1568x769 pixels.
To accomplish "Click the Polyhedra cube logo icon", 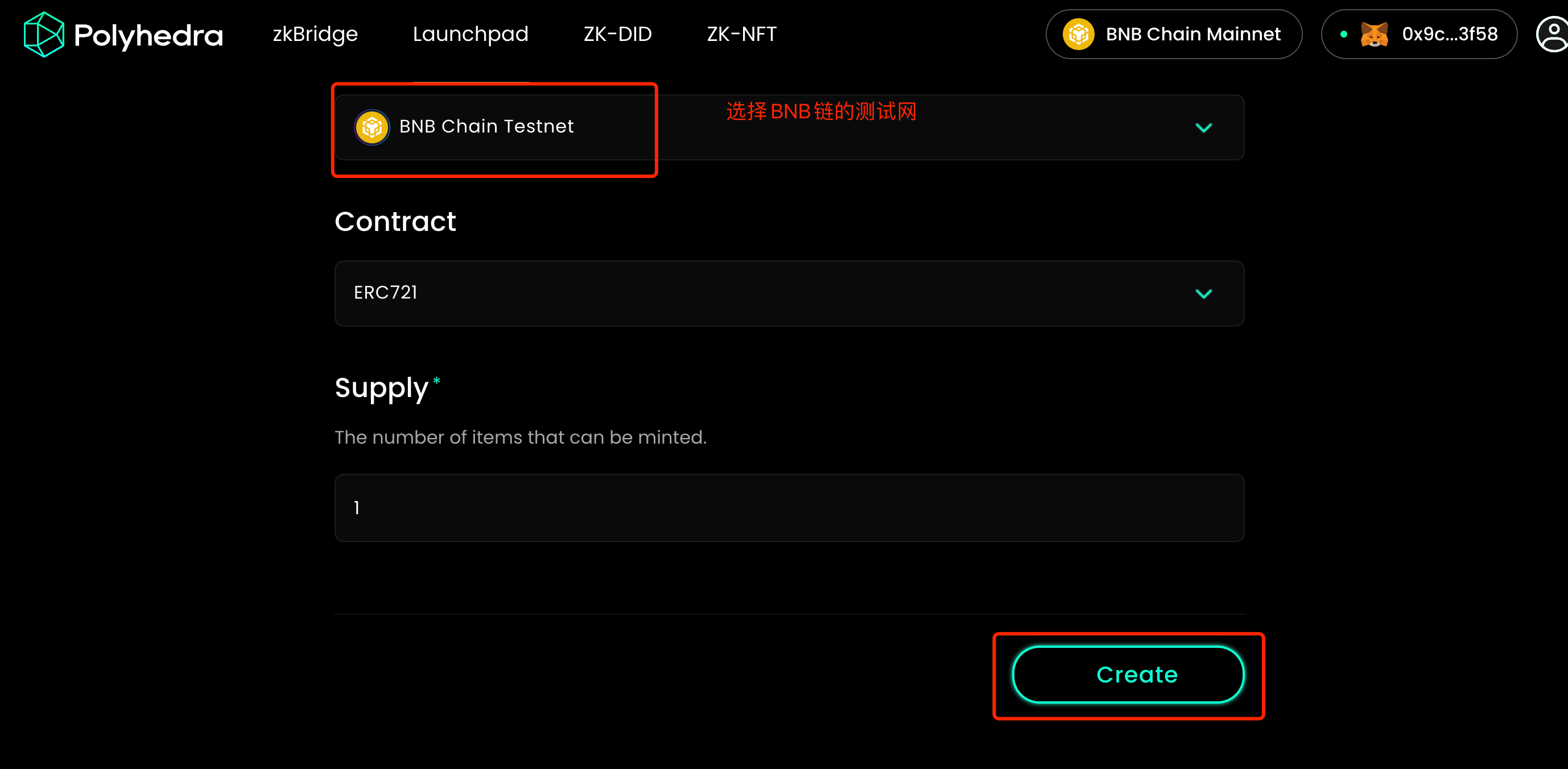I will pos(43,35).
